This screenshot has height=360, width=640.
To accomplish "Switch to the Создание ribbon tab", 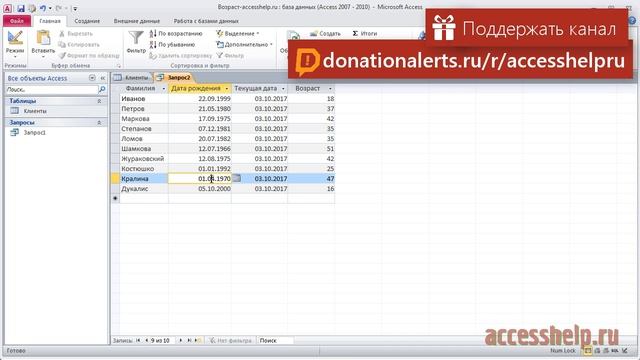I will [87, 21].
